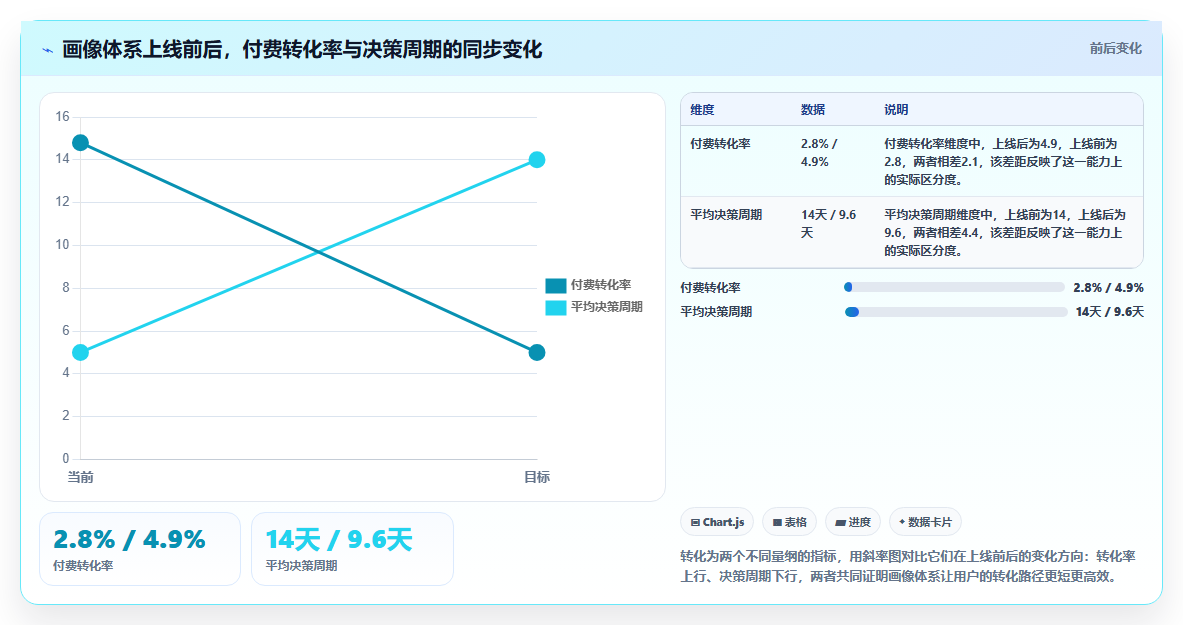Viewport: 1183px width, 625px height.
Task: Click the 付费转化率 data point at 当前
Action: [x=81, y=143]
